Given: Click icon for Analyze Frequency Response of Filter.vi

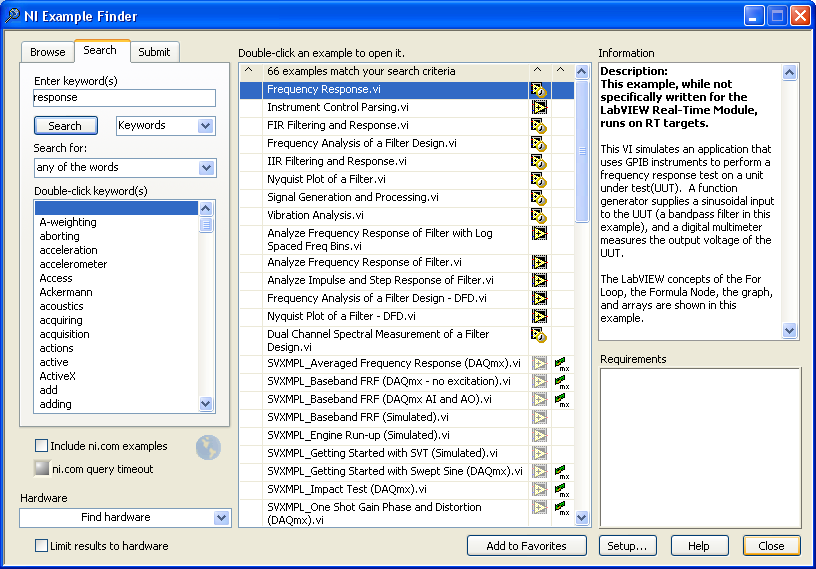Looking at the screenshot, I should coord(539,262).
